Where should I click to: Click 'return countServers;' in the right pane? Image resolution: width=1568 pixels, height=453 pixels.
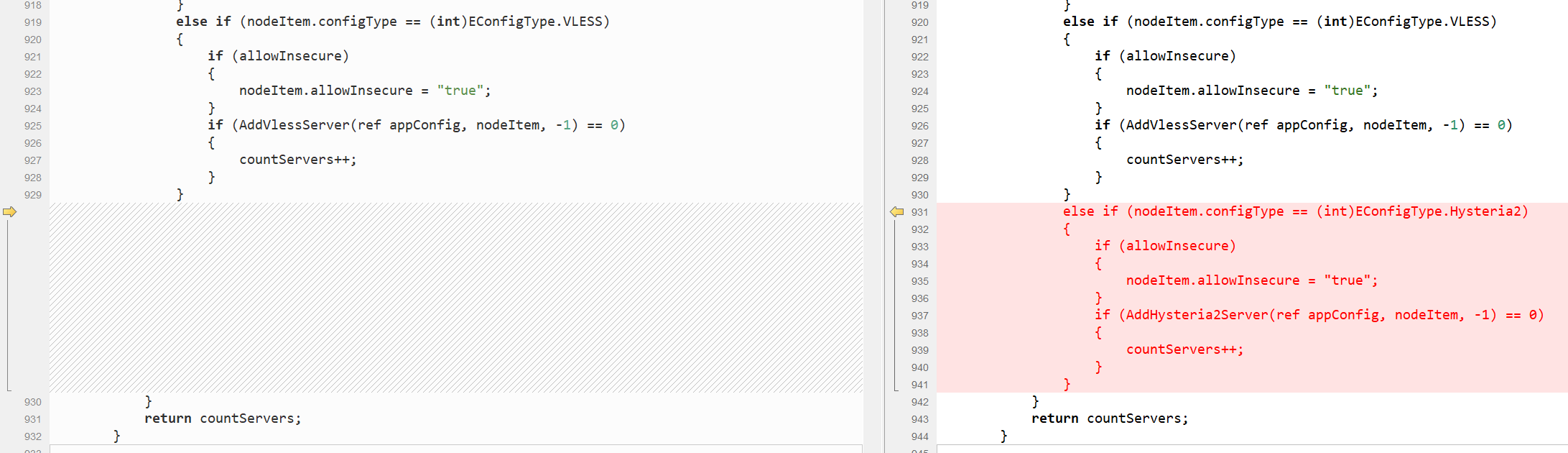click(1110, 418)
